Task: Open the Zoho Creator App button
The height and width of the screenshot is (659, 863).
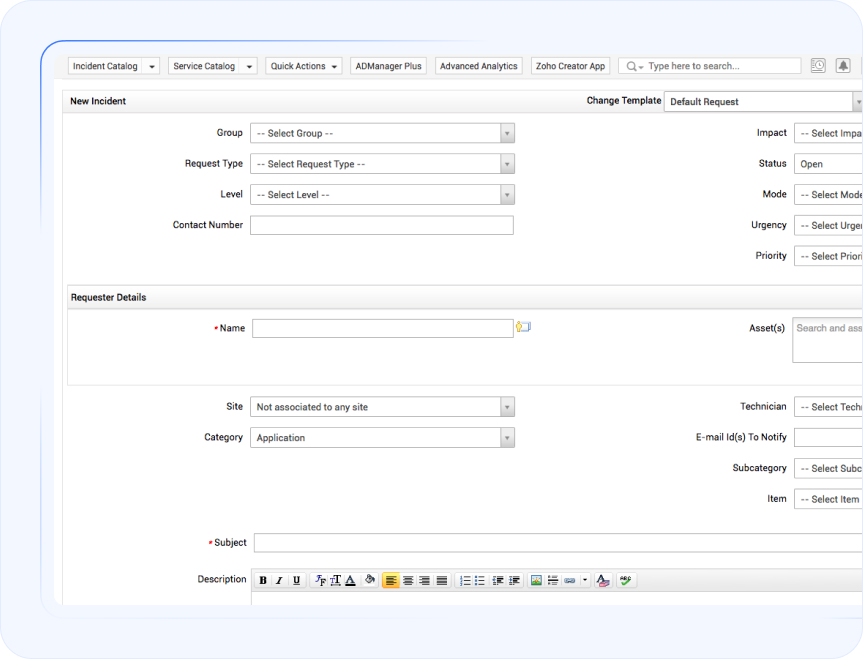Action: tap(570, 67)
